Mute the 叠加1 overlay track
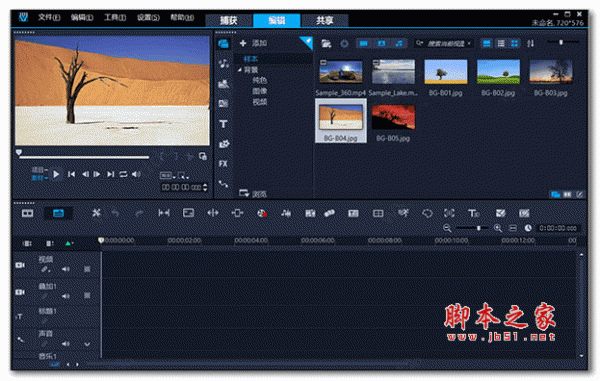The width and height of the screenshot is (600, 381). tap(66, 296)
